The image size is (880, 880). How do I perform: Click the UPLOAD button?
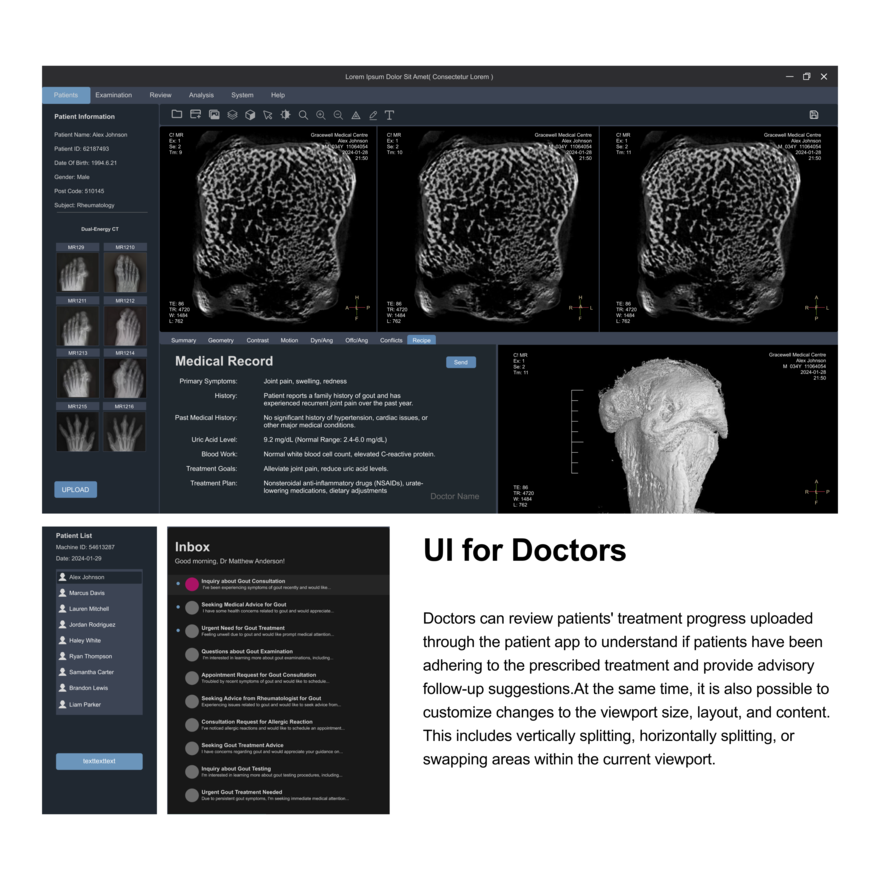pyautogui.click(x=75, y=489)
